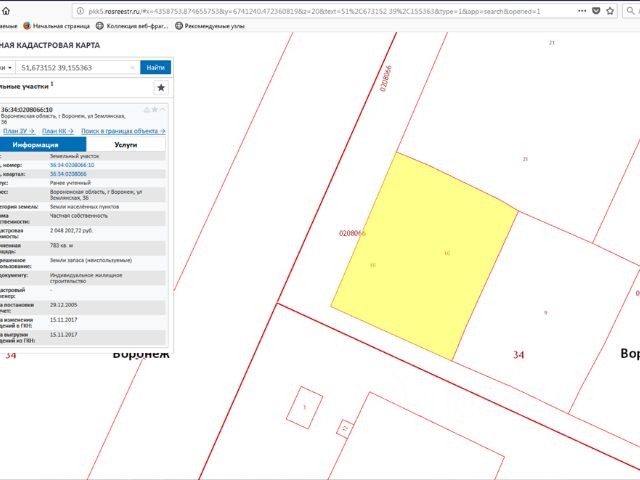Add the parcel to favorites via the small star

coord(155,109)
